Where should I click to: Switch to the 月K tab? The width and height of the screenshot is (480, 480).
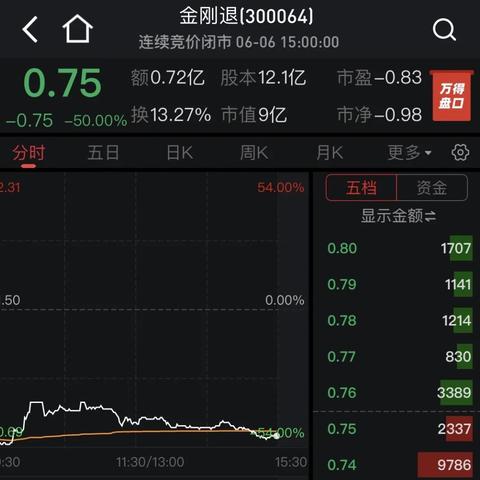[x=329, y=153]
